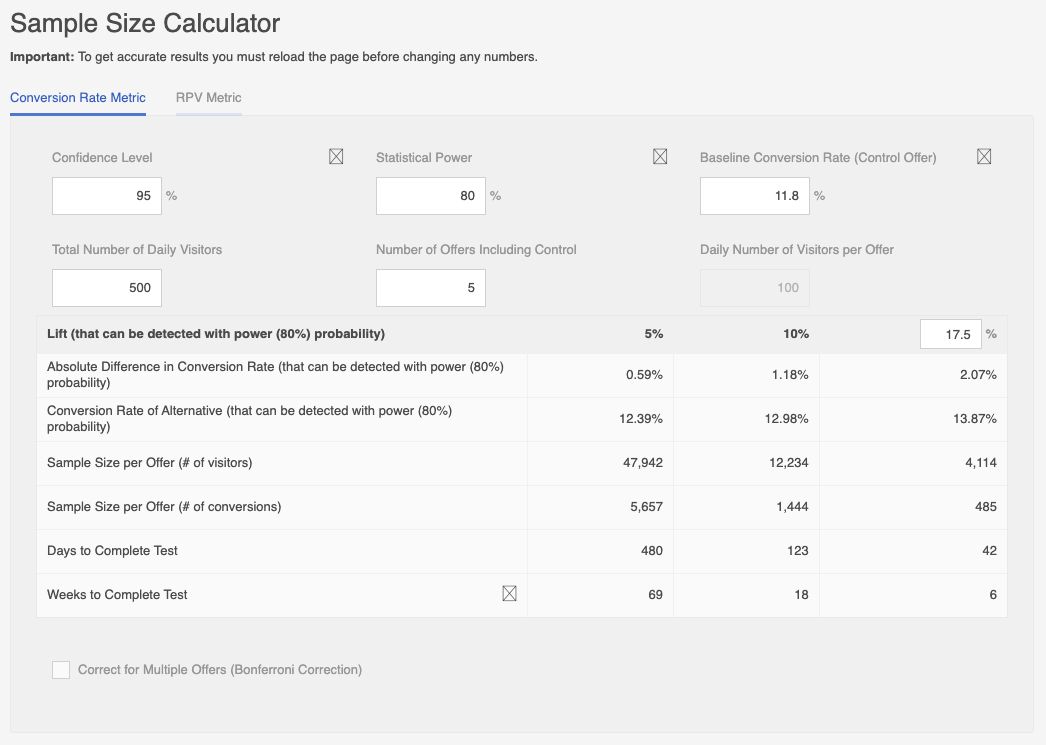Click the Daily Number of Visitors per Offer field

[x=754, y=288]
